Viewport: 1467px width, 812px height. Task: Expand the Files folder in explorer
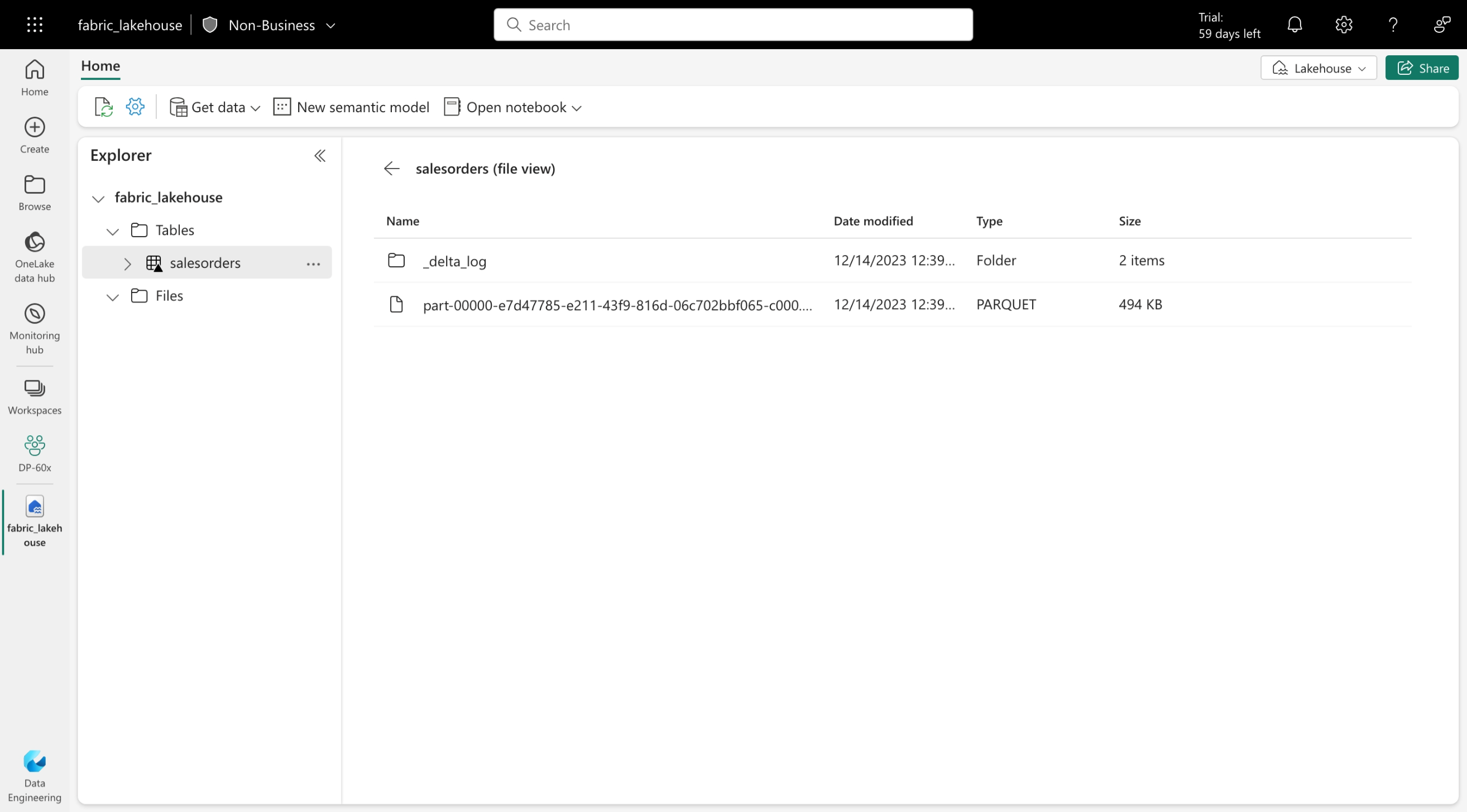pyautogui.click(x=113, y=296)
